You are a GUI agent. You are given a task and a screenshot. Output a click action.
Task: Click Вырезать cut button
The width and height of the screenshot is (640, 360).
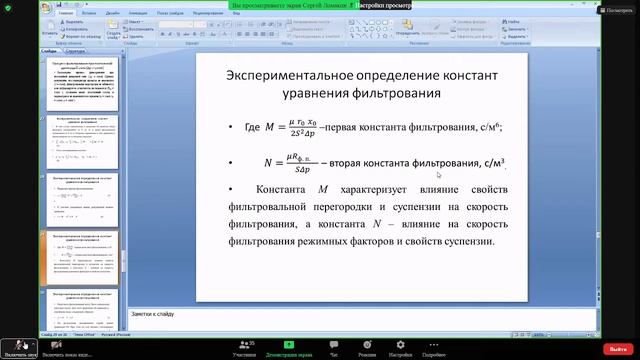[72, 22]
